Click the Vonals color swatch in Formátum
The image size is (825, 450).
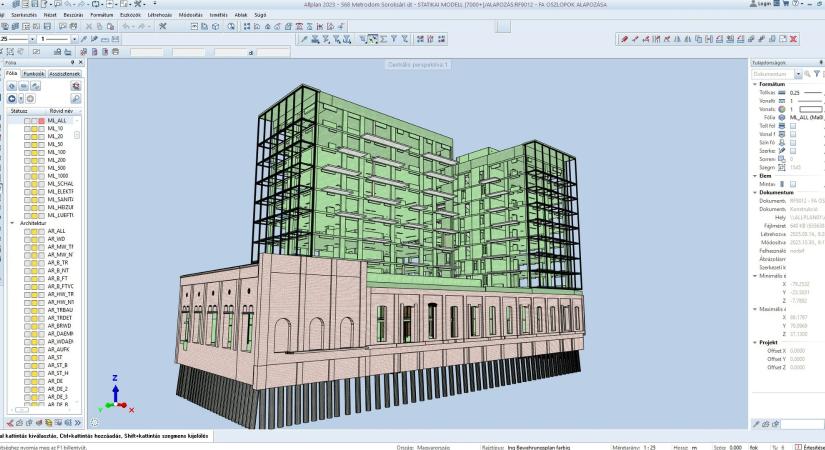[811, 109]
